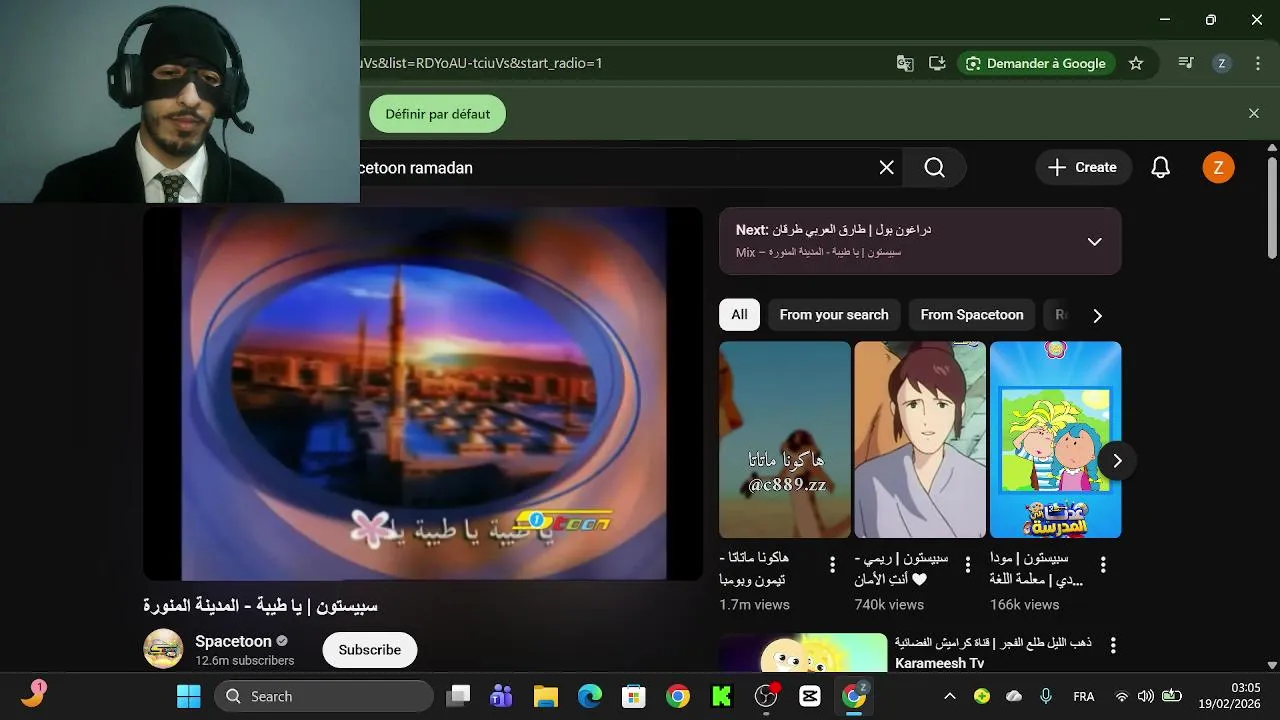Dismiss the Définir par défaut info bar
The image size is (1280, 720).
tap(1253, 114)
